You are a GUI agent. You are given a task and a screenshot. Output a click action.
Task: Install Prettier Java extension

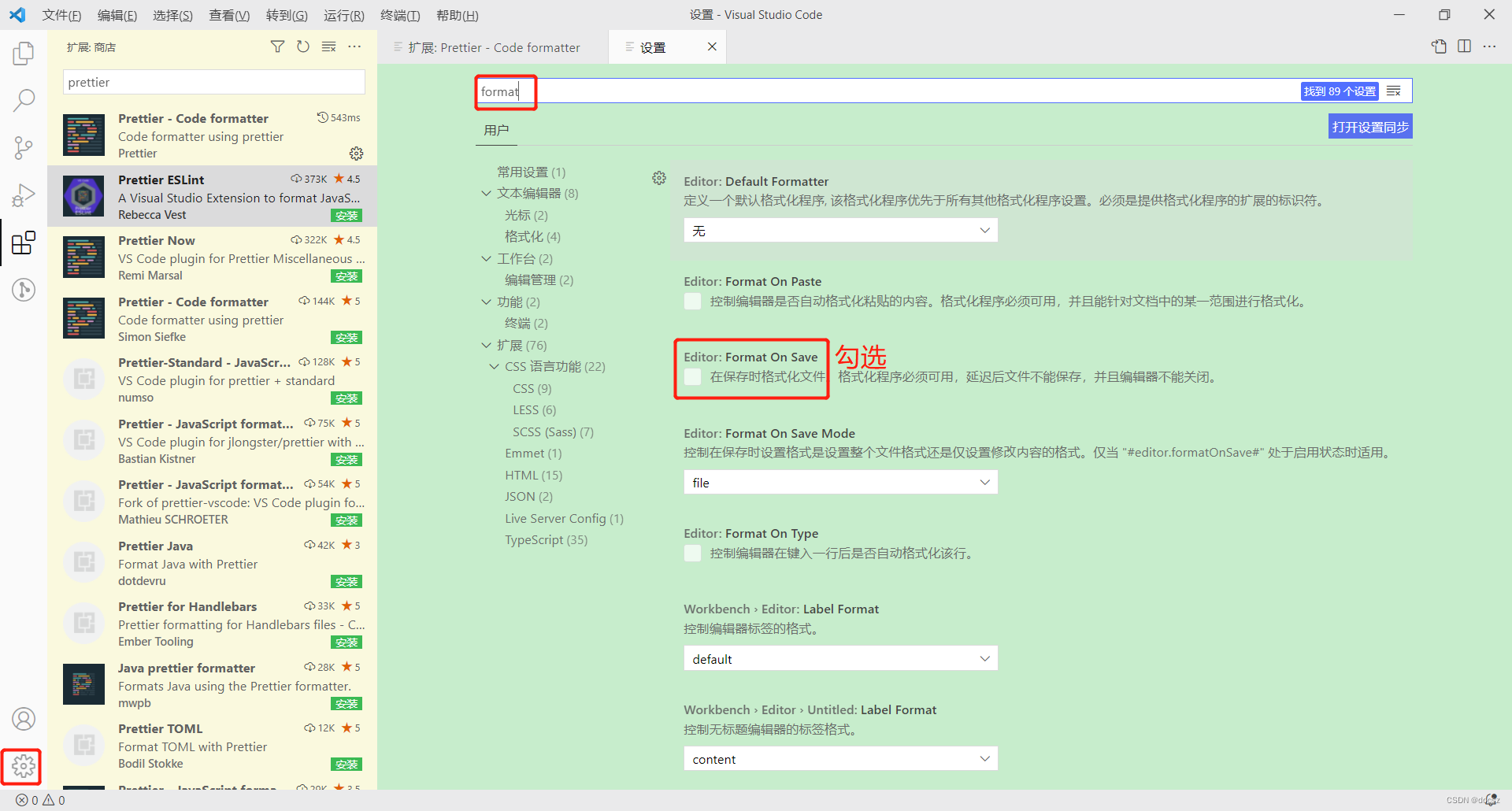[346, 582]
